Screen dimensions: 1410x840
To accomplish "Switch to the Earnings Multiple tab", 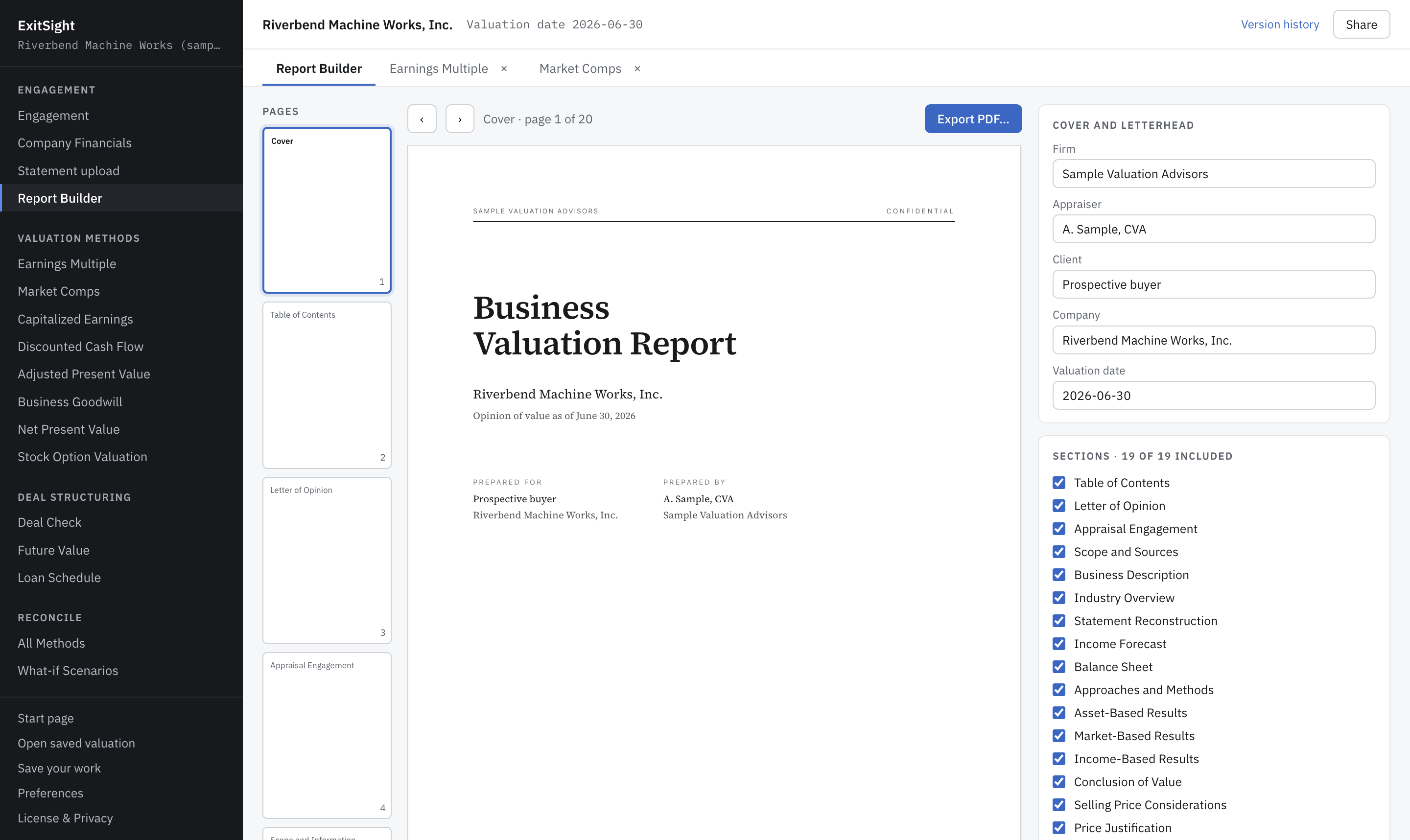I will point(439,69).
